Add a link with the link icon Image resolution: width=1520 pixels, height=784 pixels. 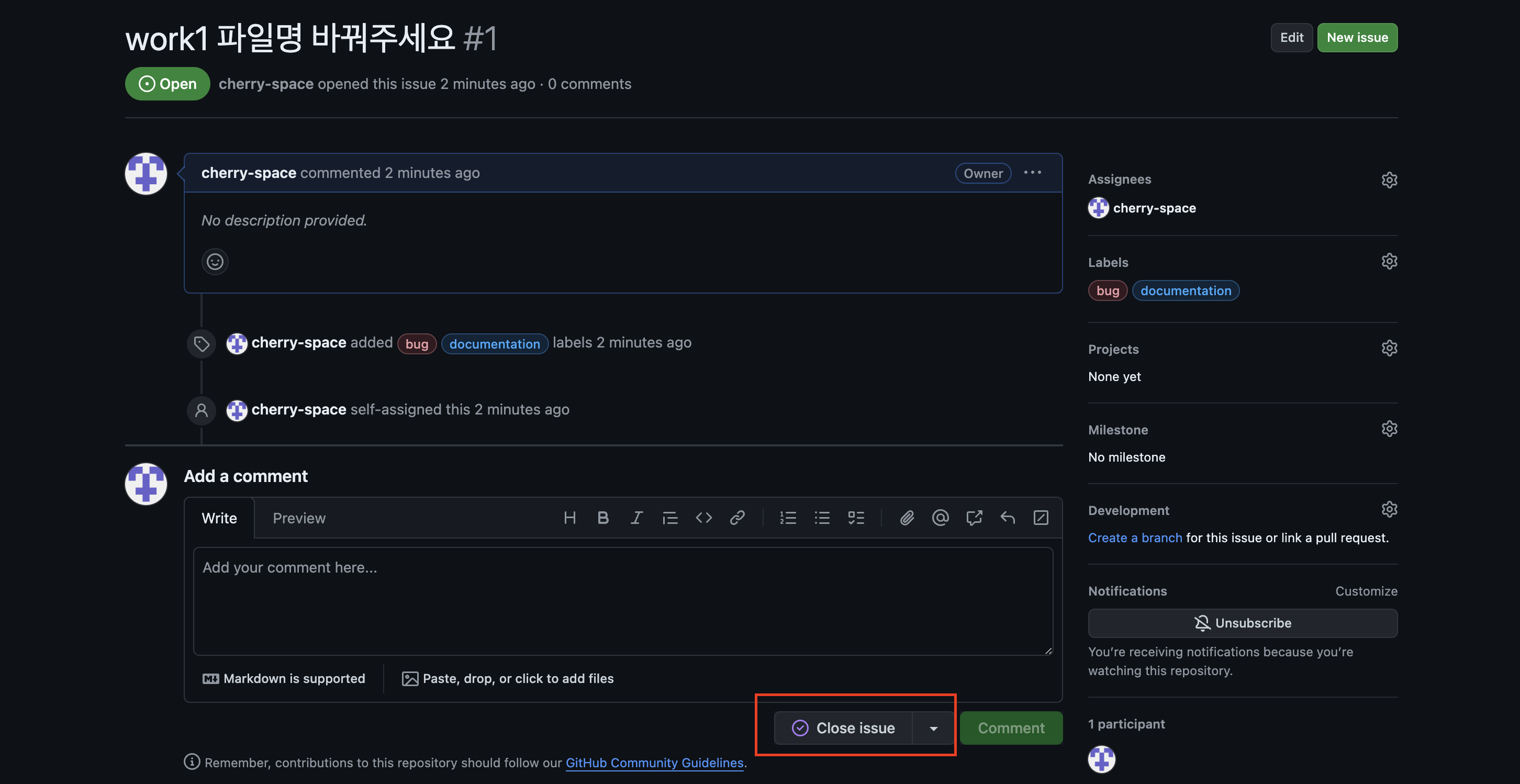[x=737, y=518]
